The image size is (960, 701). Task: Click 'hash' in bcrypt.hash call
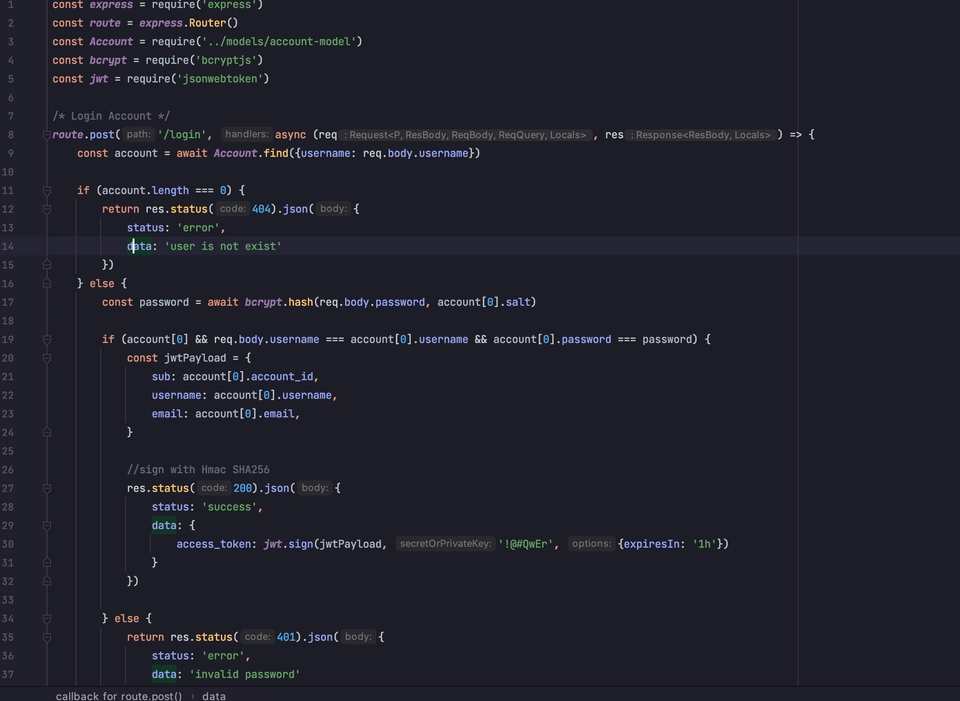[x=301, y=302]
